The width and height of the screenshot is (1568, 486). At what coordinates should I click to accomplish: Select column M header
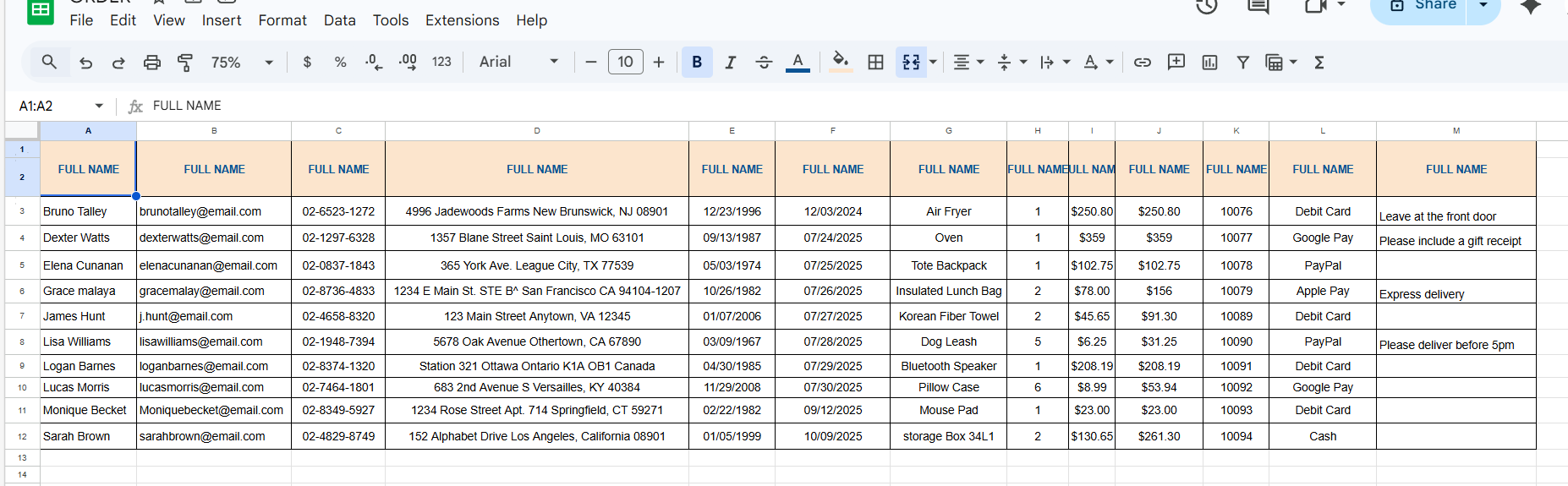coord(1456,131)
